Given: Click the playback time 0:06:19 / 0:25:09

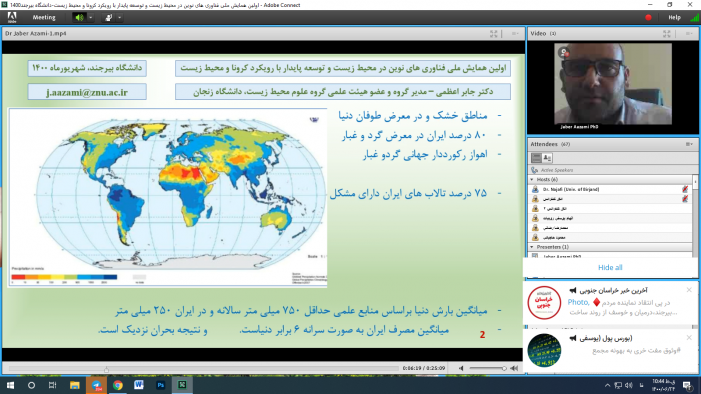Looking at the screenshot, I should click(x=423, y=368).
